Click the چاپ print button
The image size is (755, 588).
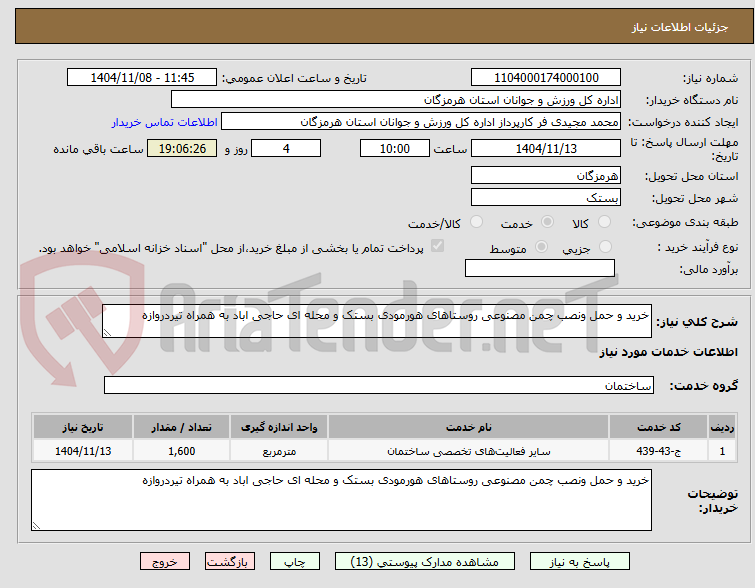pyautogui.click(x=295, y=562)
